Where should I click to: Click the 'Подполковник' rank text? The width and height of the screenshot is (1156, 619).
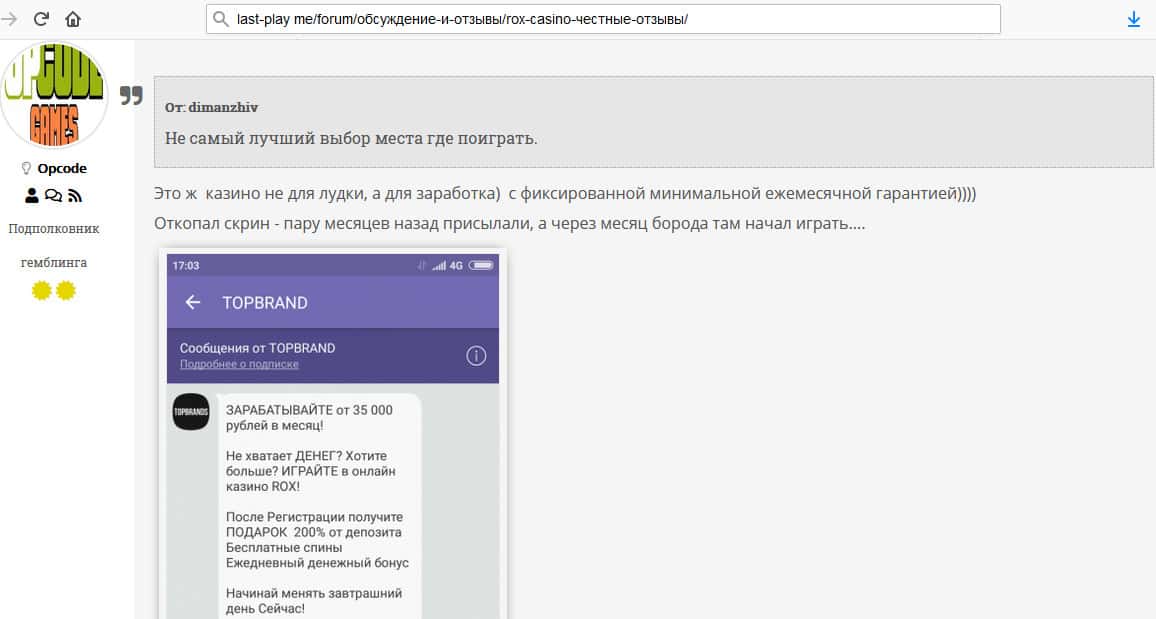[x=54, y=228]
